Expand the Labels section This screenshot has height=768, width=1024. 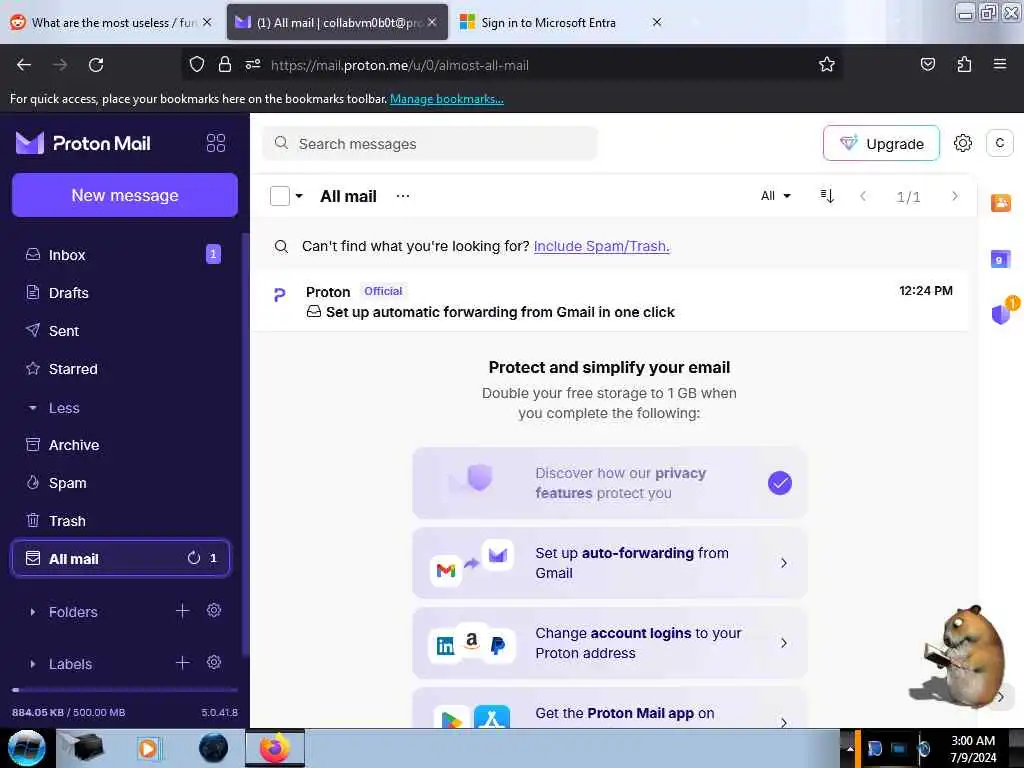(x=33, y=664)
